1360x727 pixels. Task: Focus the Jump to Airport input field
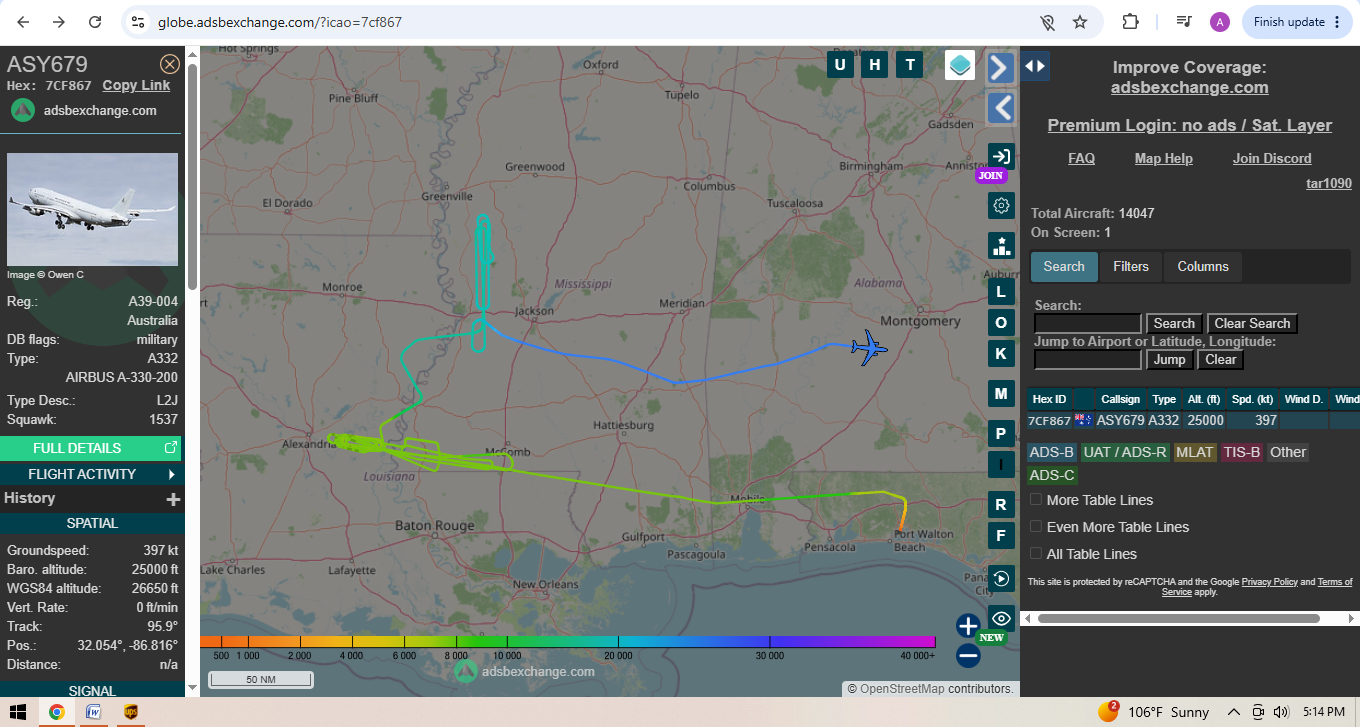point(1088,360)
